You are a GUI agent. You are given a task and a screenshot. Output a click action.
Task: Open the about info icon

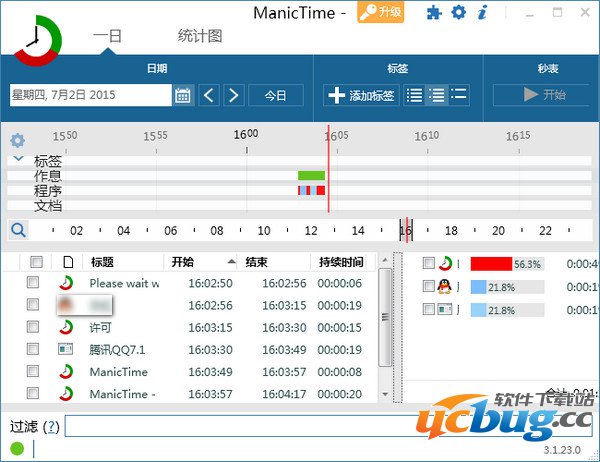tap(482, 13)
